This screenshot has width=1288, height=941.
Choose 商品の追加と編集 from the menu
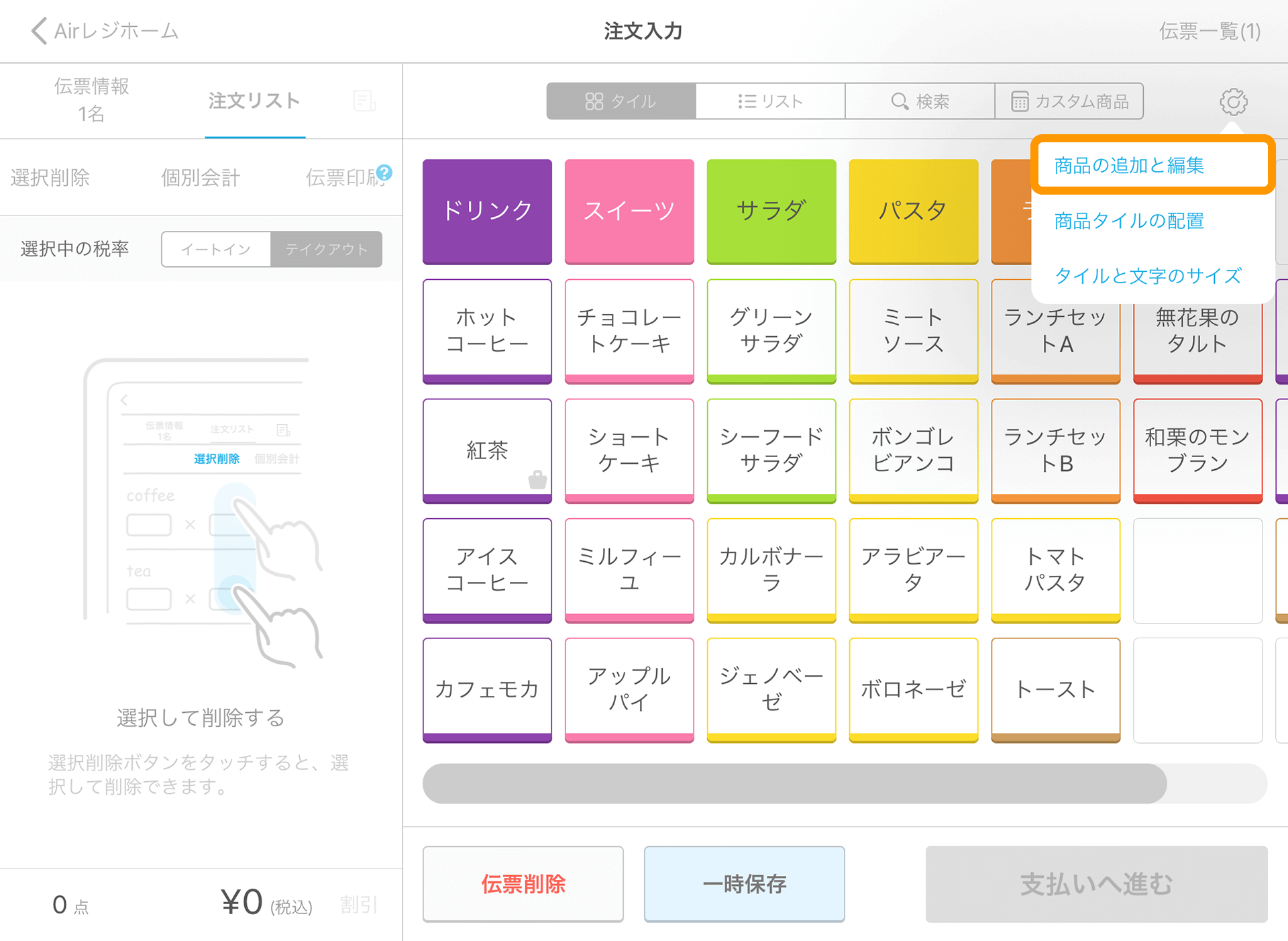[1152, 165]
